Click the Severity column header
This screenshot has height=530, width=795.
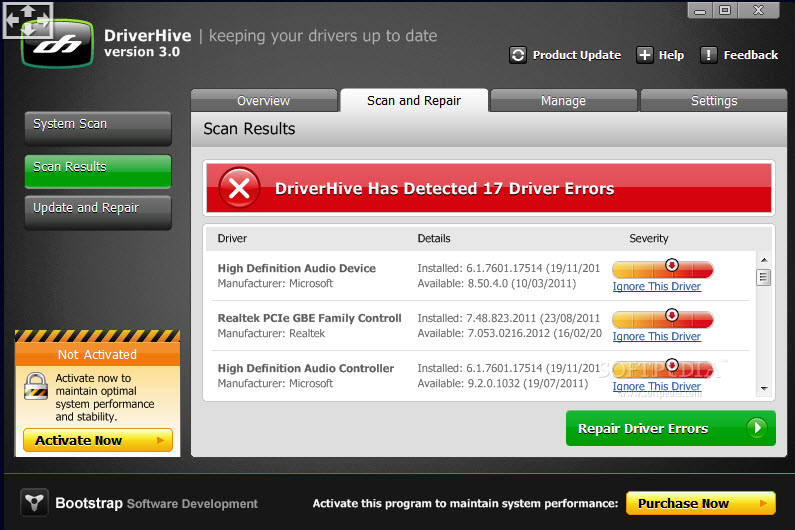tap(649, 238)
